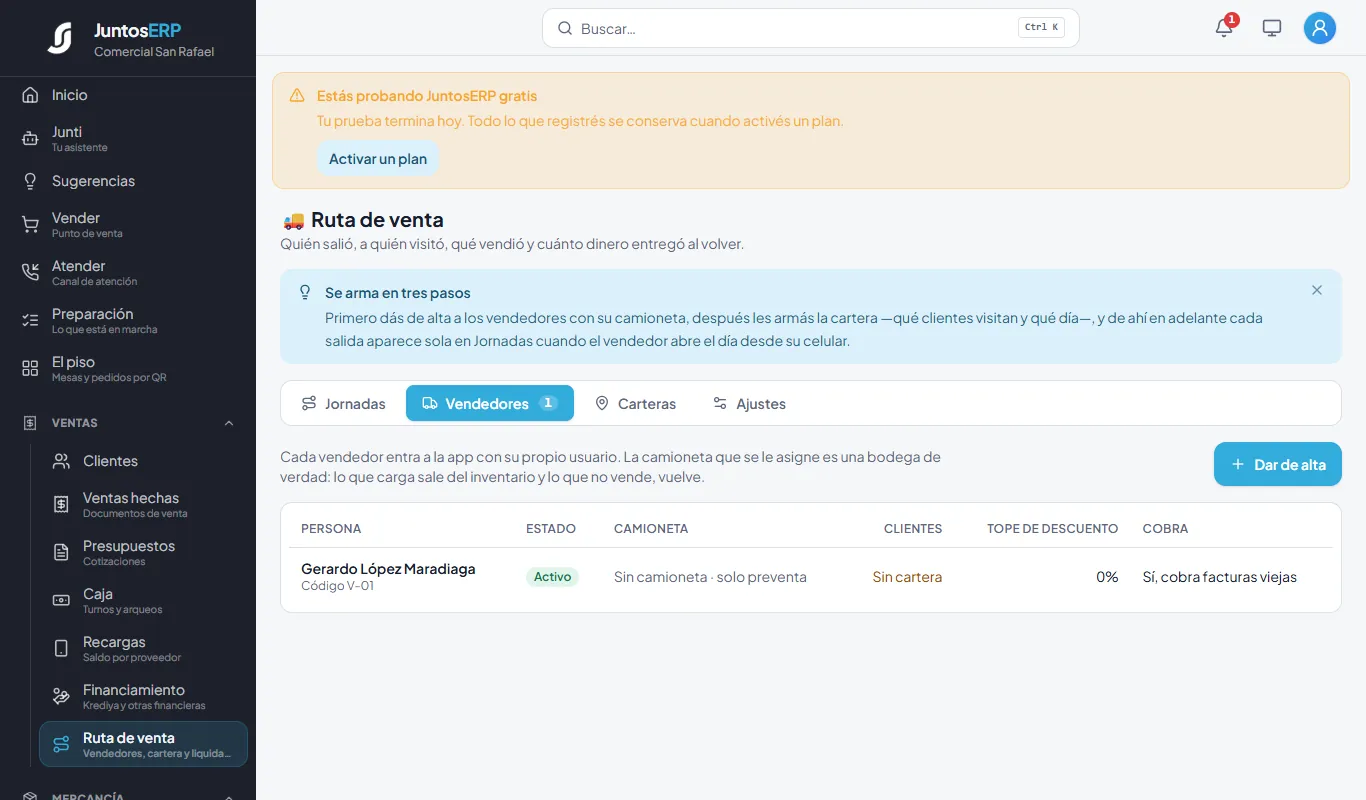Click the Ctrl K shortcut badge
Viewport: 1366px width, 800px height.
[1042, 28]
